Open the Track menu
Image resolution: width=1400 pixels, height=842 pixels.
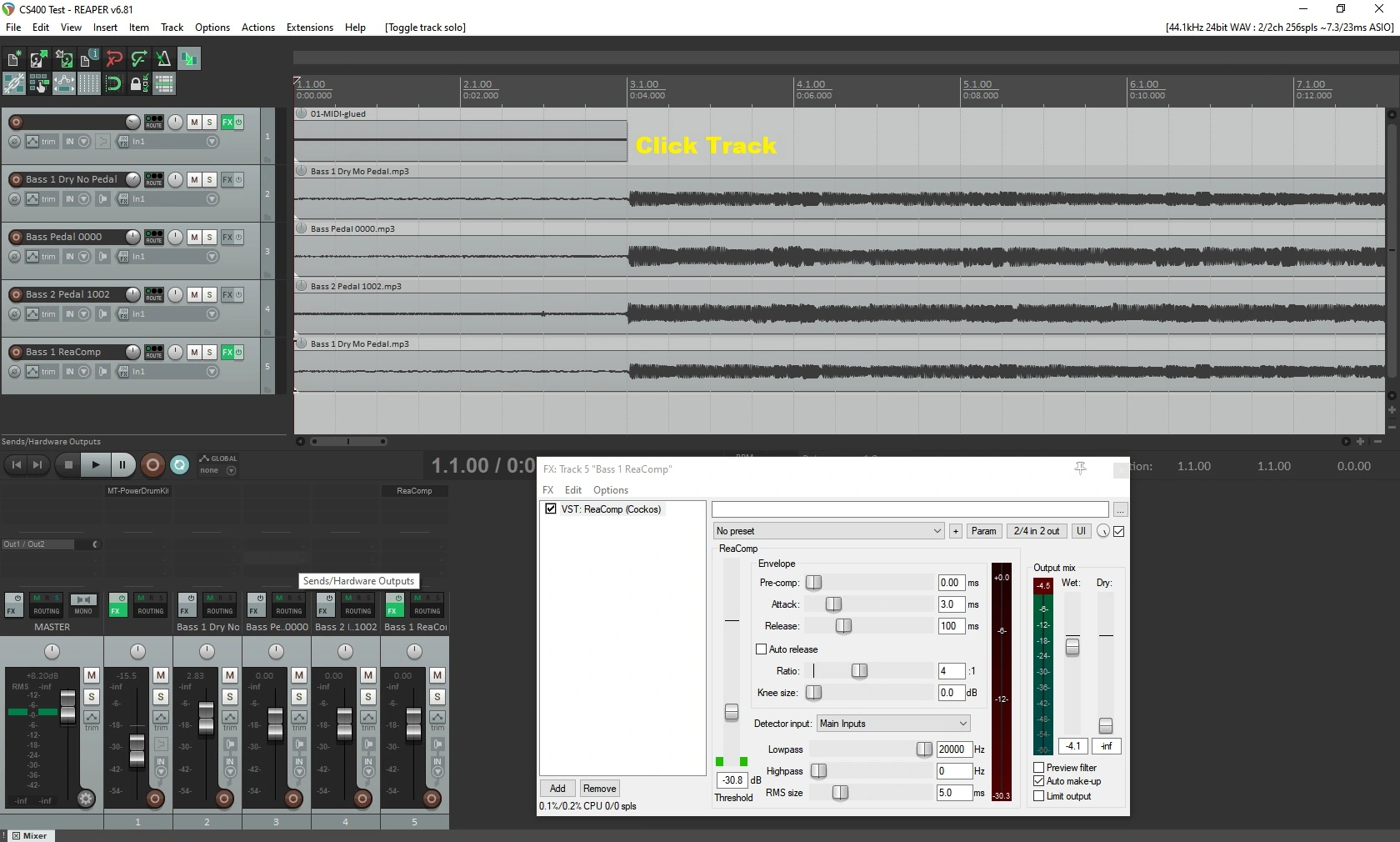tap(172, 28)
